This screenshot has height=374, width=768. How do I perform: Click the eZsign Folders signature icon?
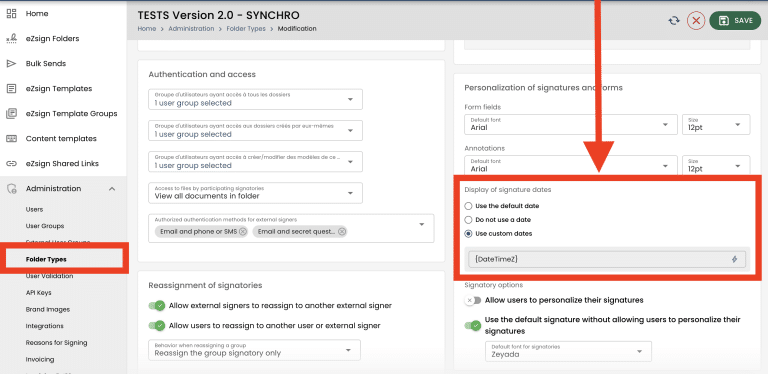tap(11, 39)
